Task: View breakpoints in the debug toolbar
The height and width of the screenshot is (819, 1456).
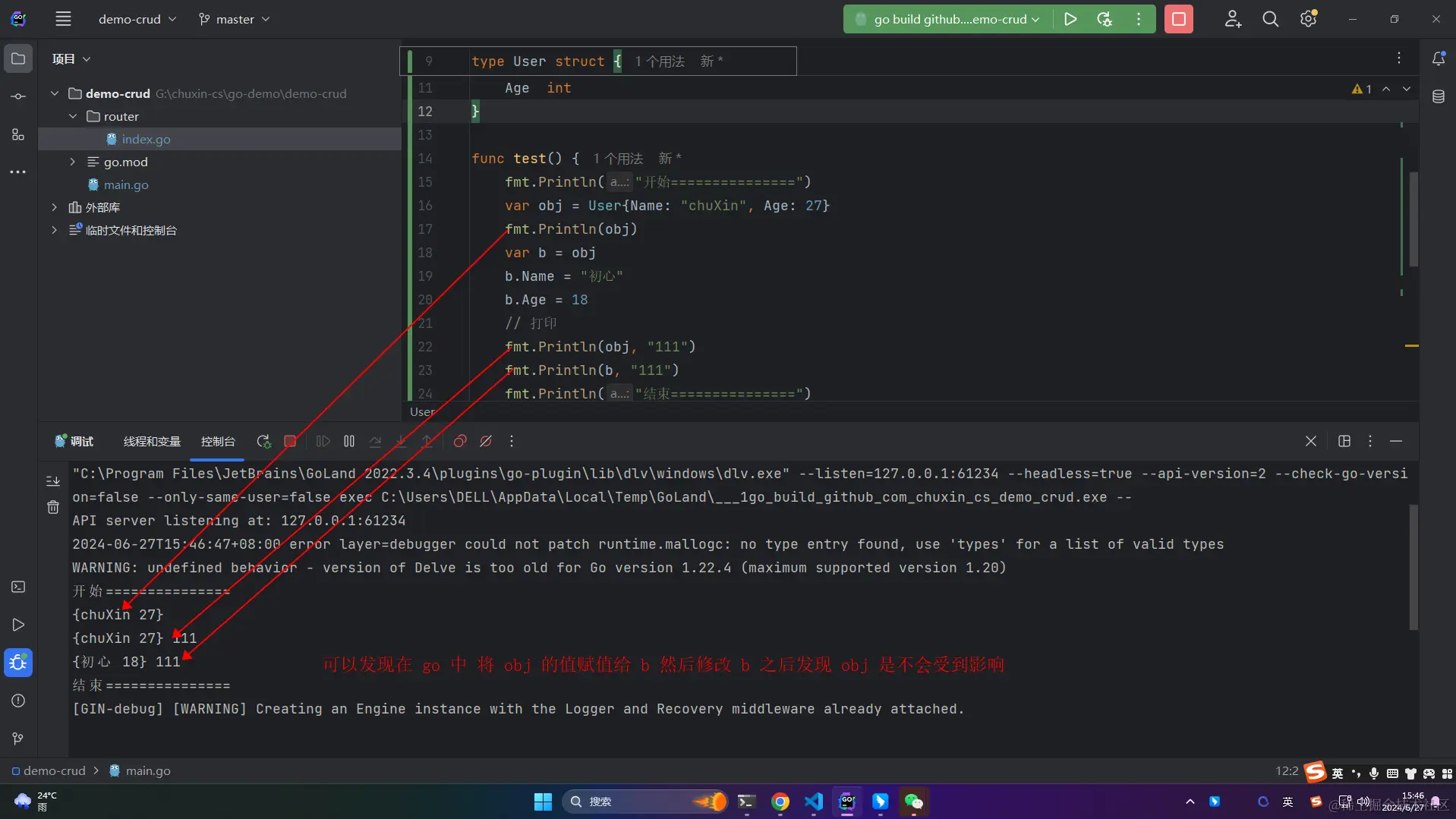Action: pyautogui.click(x=460, y=441)
